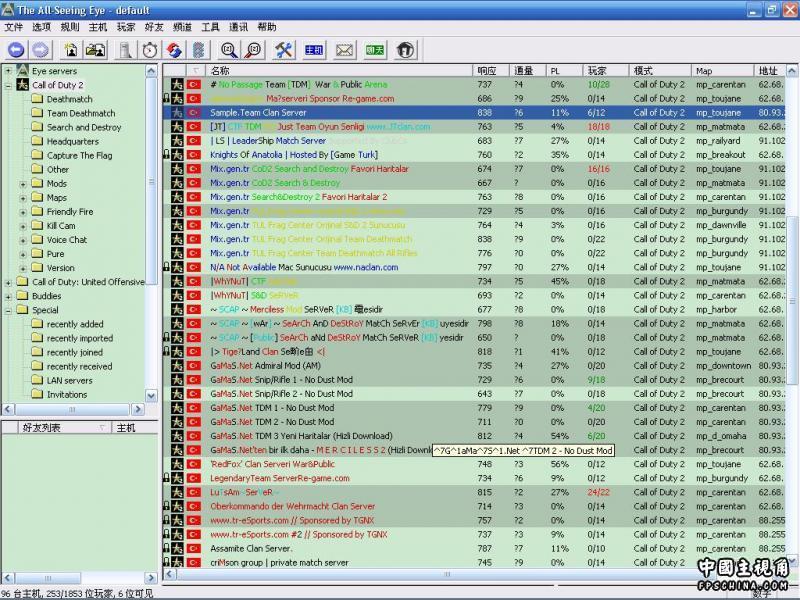Viewport: 800px width, 600px height.
Task: Click the red magnifier find icon
Action: 253,50
